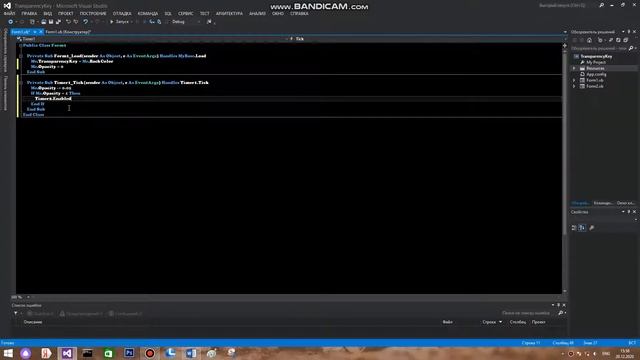This screenshot has width=640, height=360.
Task: Open the ПРАВКА menu
Action: click(29, 13)
